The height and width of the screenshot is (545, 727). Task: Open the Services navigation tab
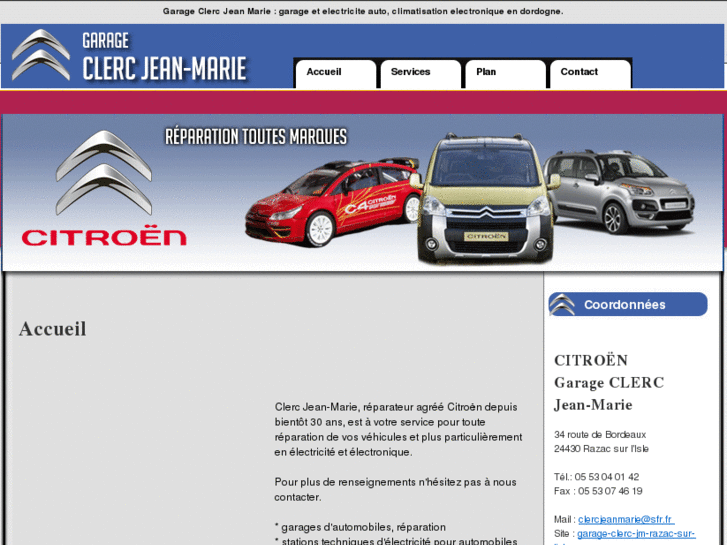(x=421, y=73)
